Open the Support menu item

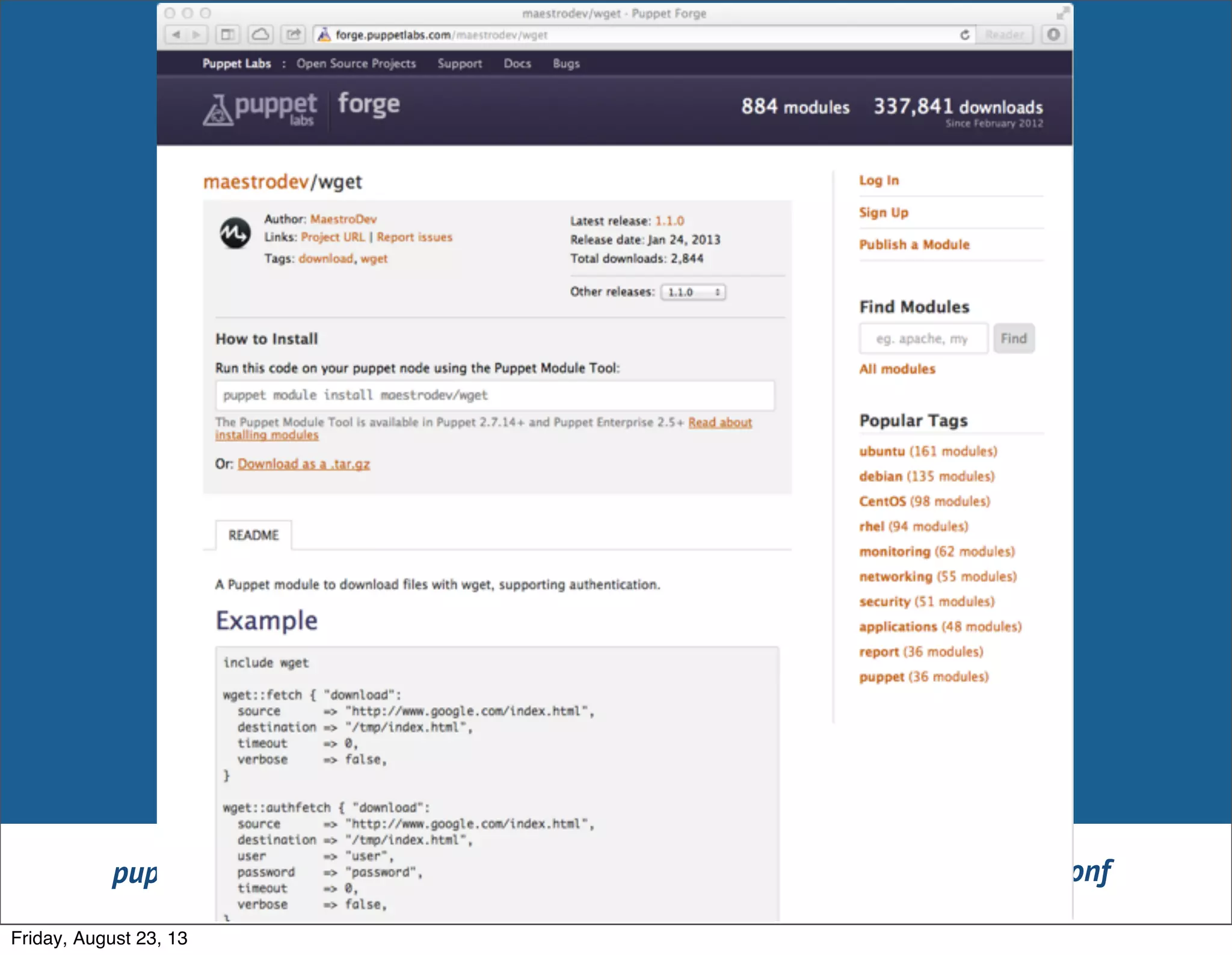click(460, 64)
